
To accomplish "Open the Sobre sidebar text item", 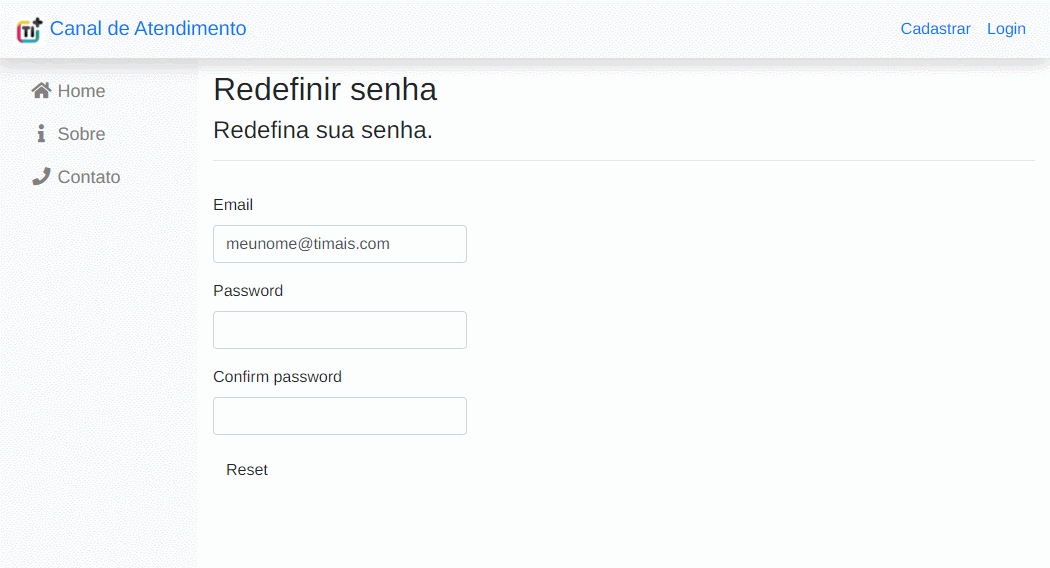I will pyautogui.click(x=81, y=134).
